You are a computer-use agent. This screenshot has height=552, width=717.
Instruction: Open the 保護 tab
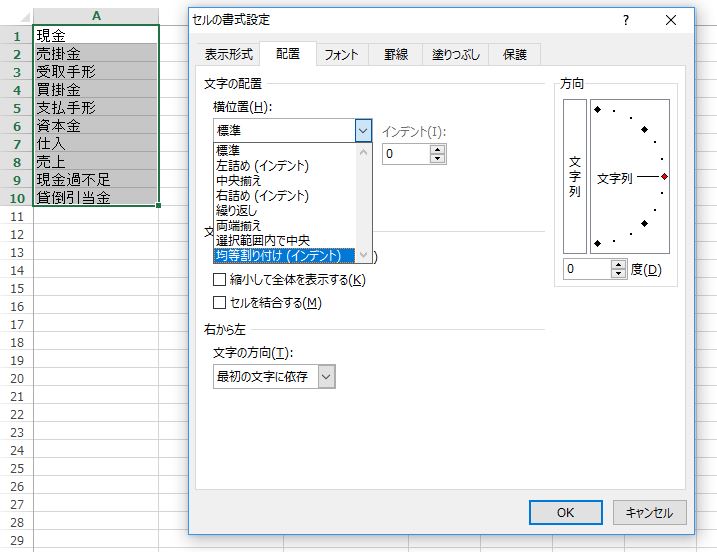[x=514, y=55]
